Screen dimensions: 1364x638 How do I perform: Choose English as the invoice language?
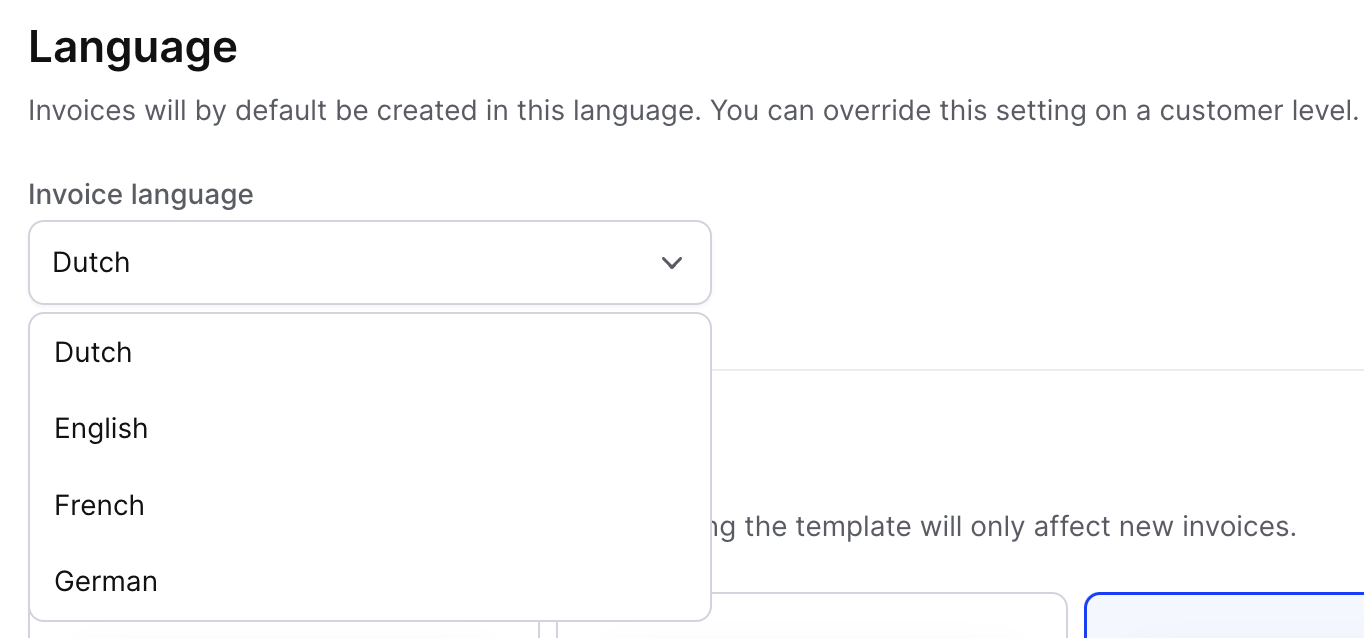(x=370, y=428)
